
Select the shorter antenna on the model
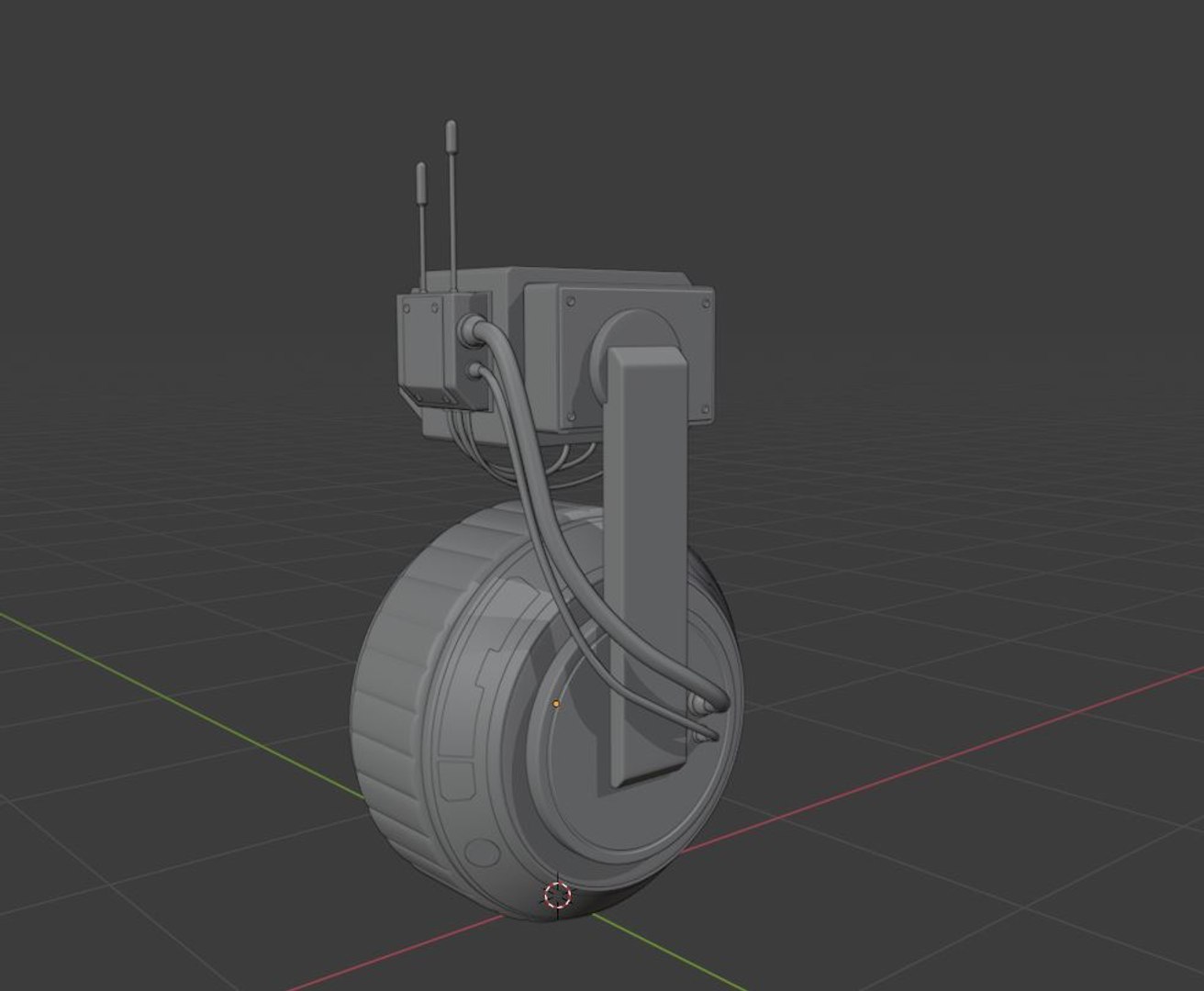(421, 227)
